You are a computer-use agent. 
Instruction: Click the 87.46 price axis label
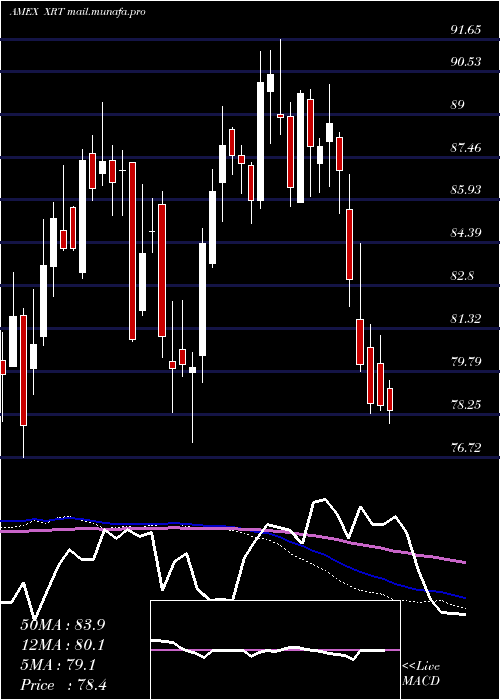pos(466,147)
